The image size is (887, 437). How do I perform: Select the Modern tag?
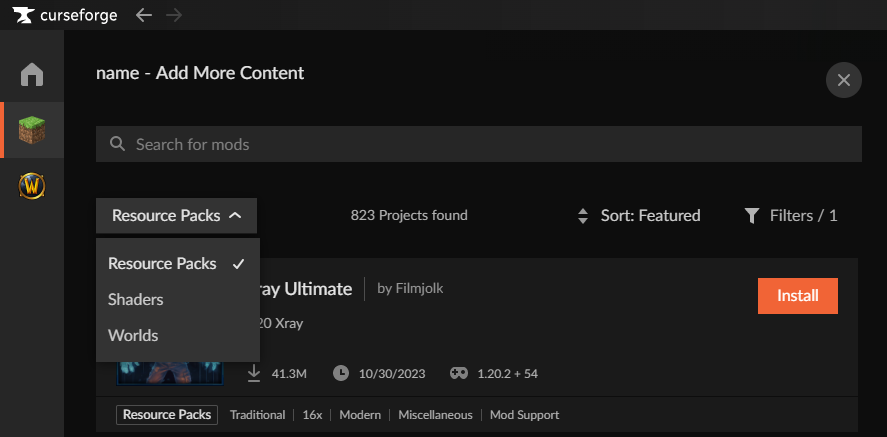360,415
